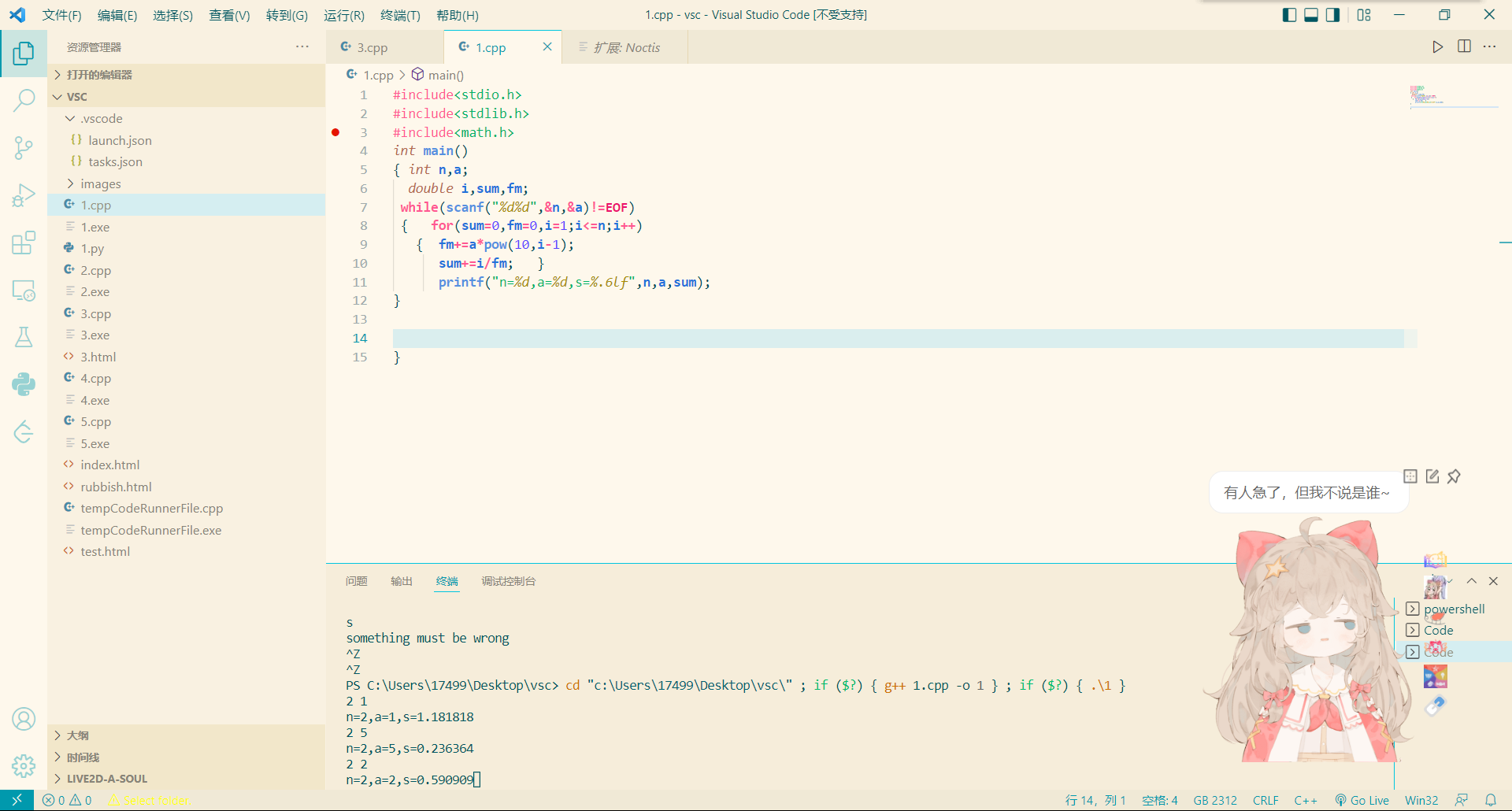Toggle breakpoint on line 3
This screenshot has width=1512, height=811.
click(335, 132)
